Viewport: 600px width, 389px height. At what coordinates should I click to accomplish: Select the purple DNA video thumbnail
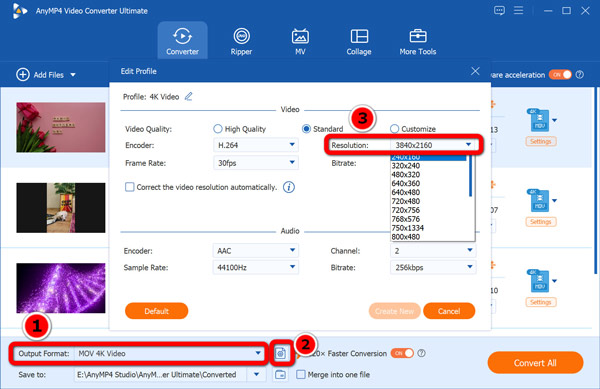pos(60,288)
